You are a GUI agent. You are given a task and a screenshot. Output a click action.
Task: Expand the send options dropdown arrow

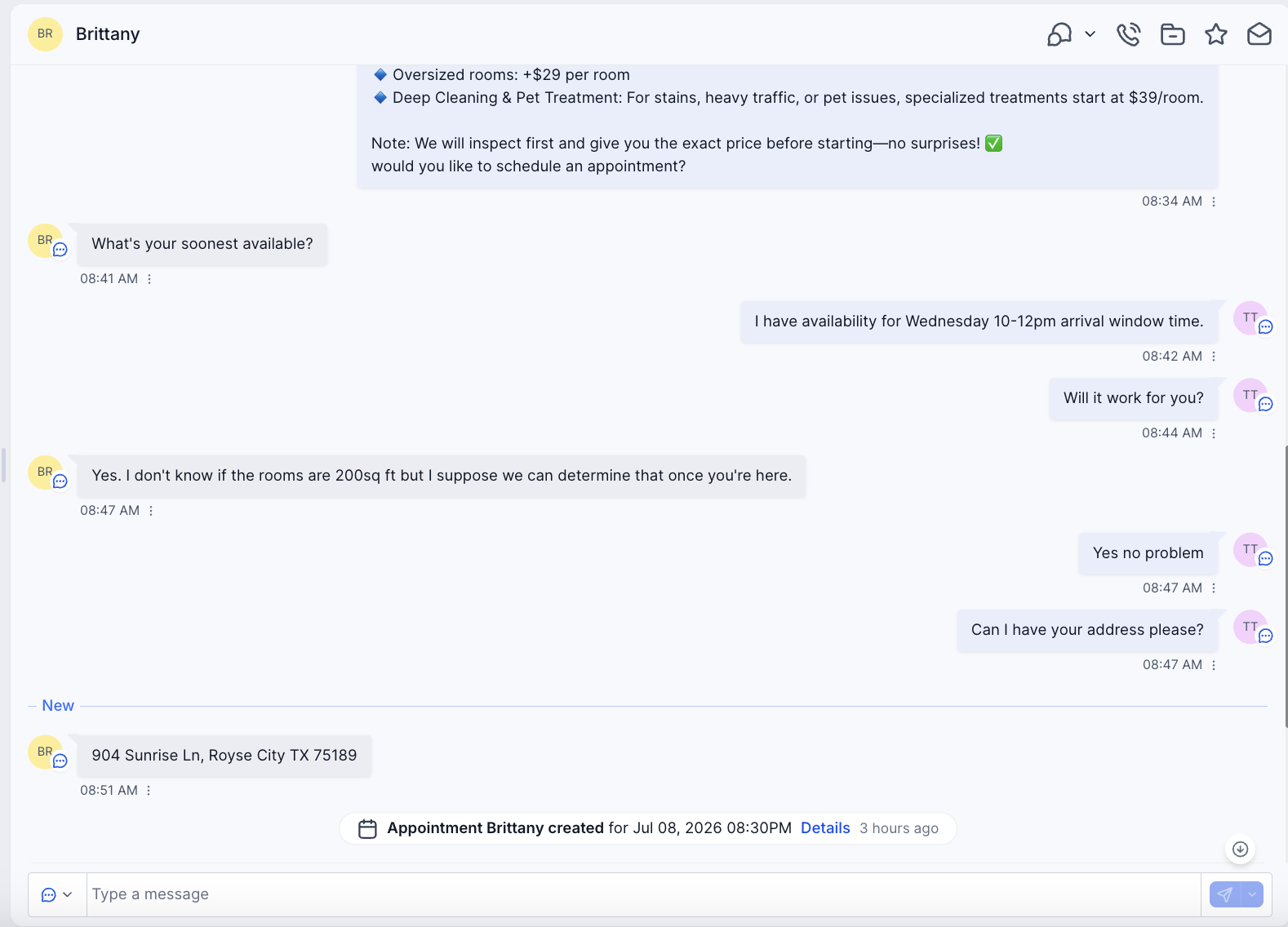pyautogui.click(x=1252, y=894)
